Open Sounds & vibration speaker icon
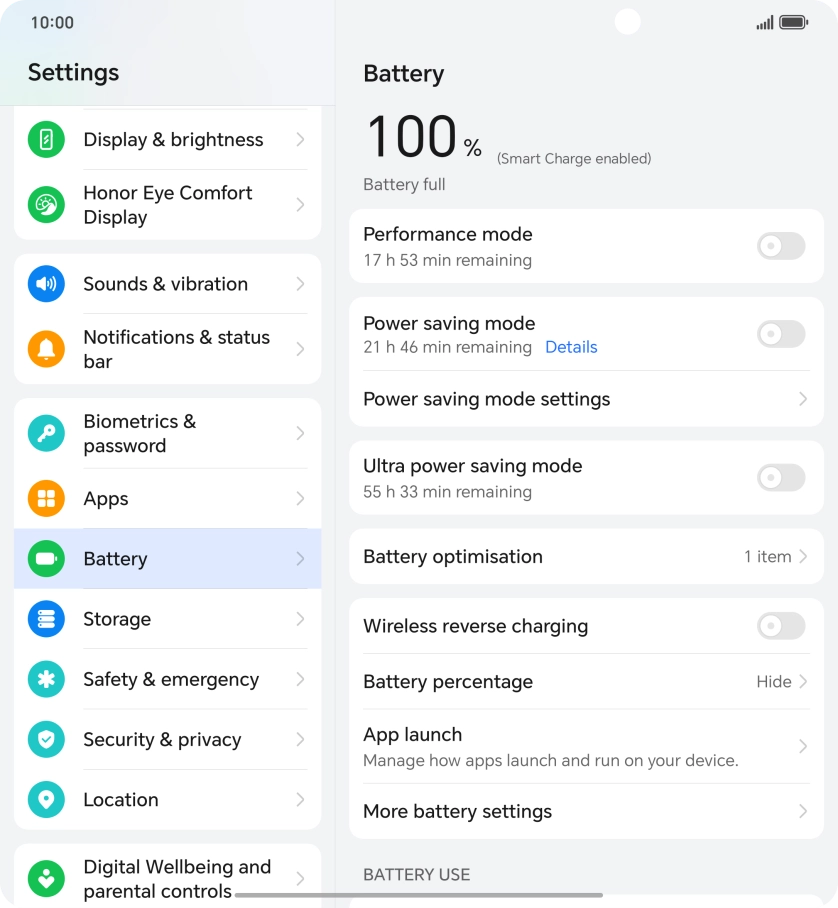838x908 pixels. click(x=46, y=284)
